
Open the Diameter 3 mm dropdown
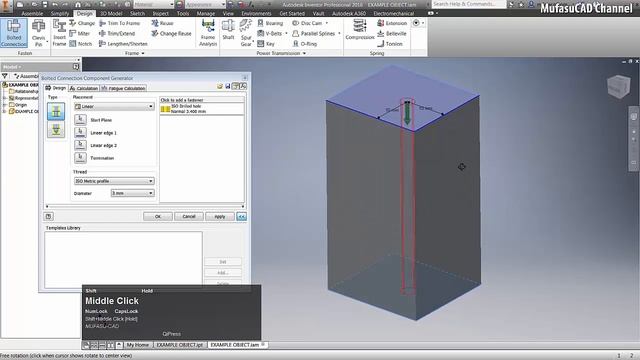tap(133, 193)
